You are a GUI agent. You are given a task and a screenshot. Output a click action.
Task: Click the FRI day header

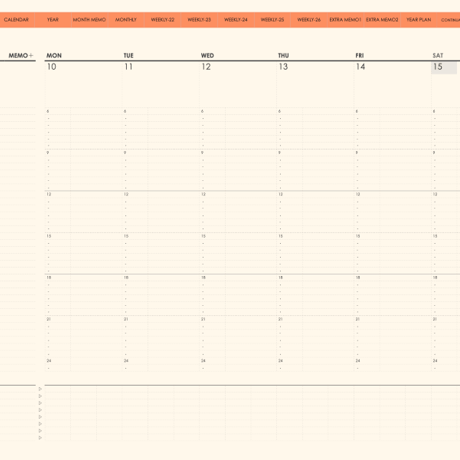(x=360, y=56)
